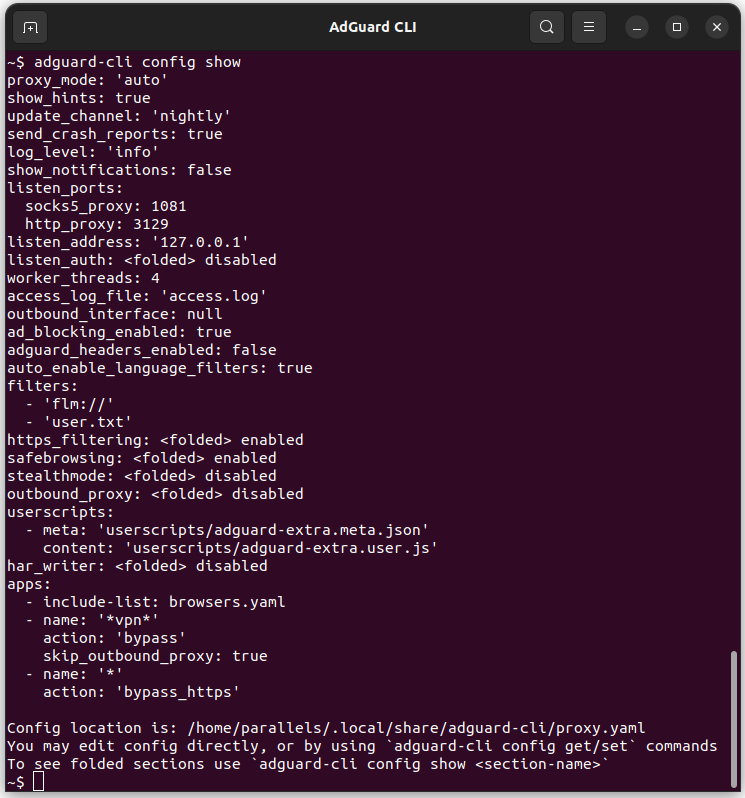Click the ad_blocking_enabled true value
Screen dimensions: 745x798
tap(214, 332)
